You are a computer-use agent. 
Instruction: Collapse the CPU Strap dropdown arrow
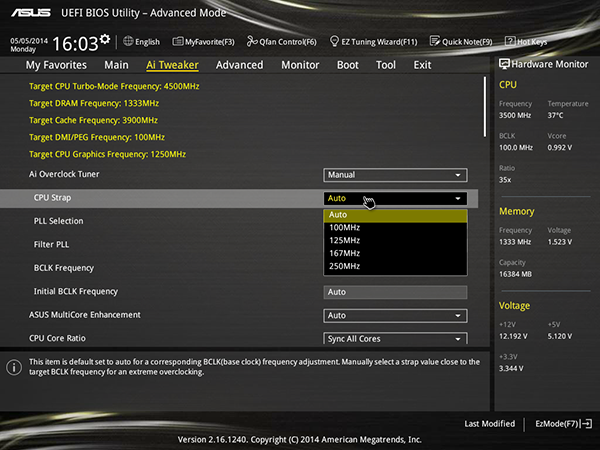click(458, 199)
